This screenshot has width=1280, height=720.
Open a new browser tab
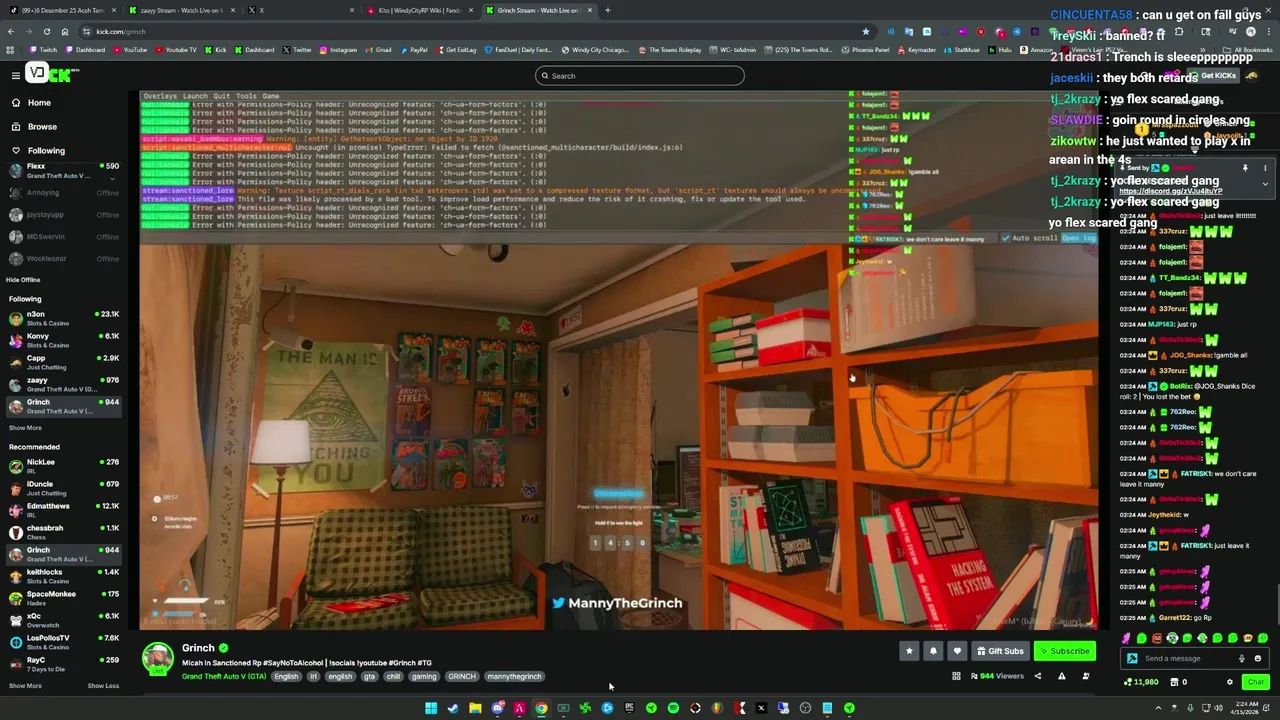click(607, 10)
